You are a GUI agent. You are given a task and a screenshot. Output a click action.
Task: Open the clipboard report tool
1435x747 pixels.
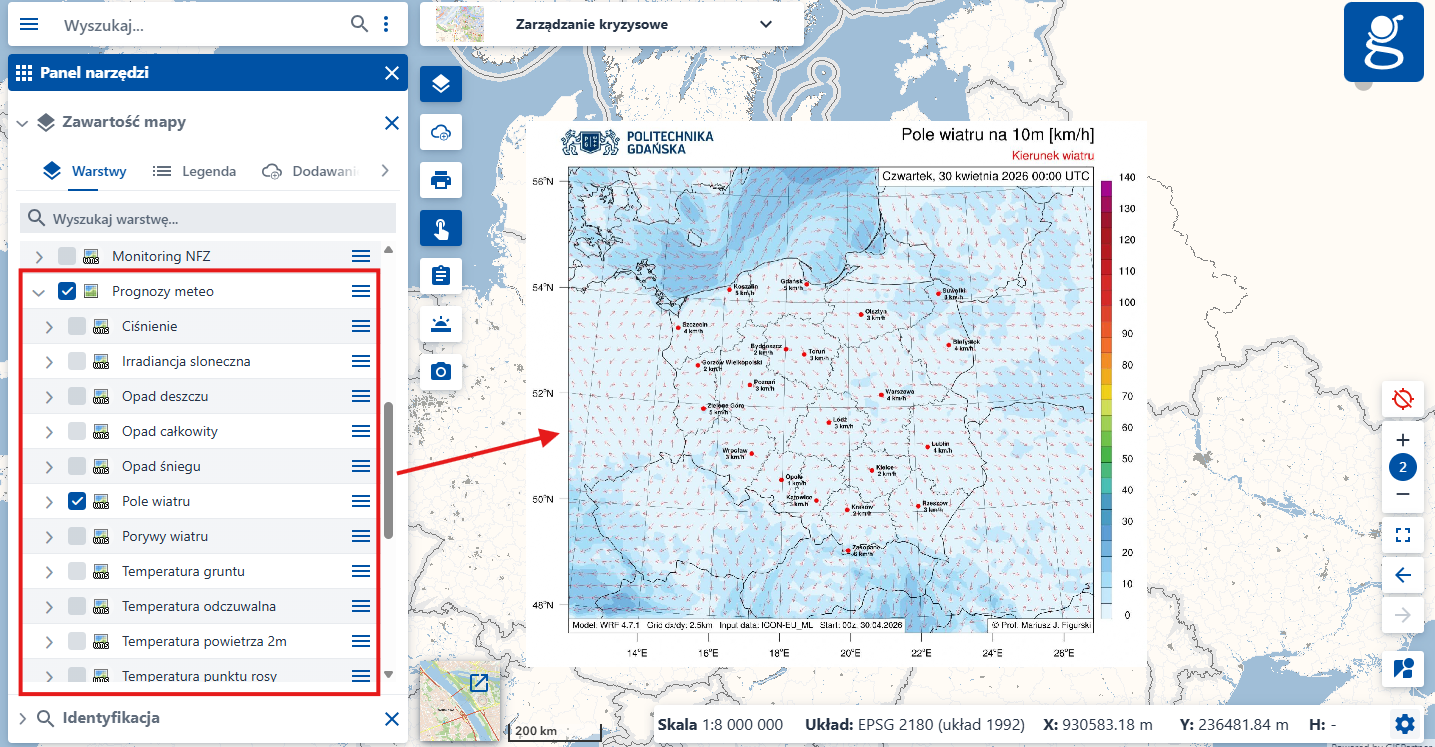[440, 276]
